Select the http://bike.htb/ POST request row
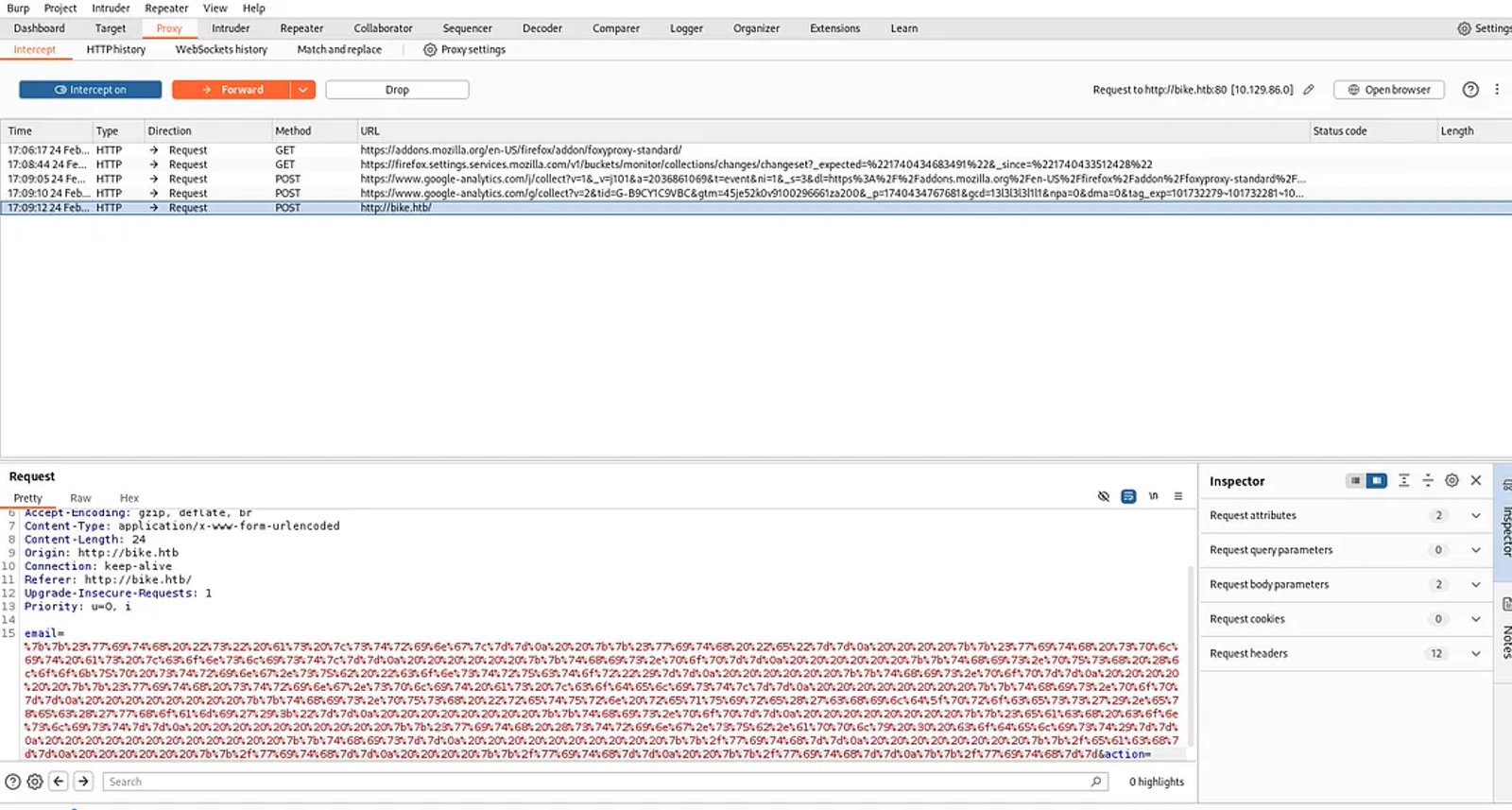This screenshot has width=1512, height=810. [756, 208]
